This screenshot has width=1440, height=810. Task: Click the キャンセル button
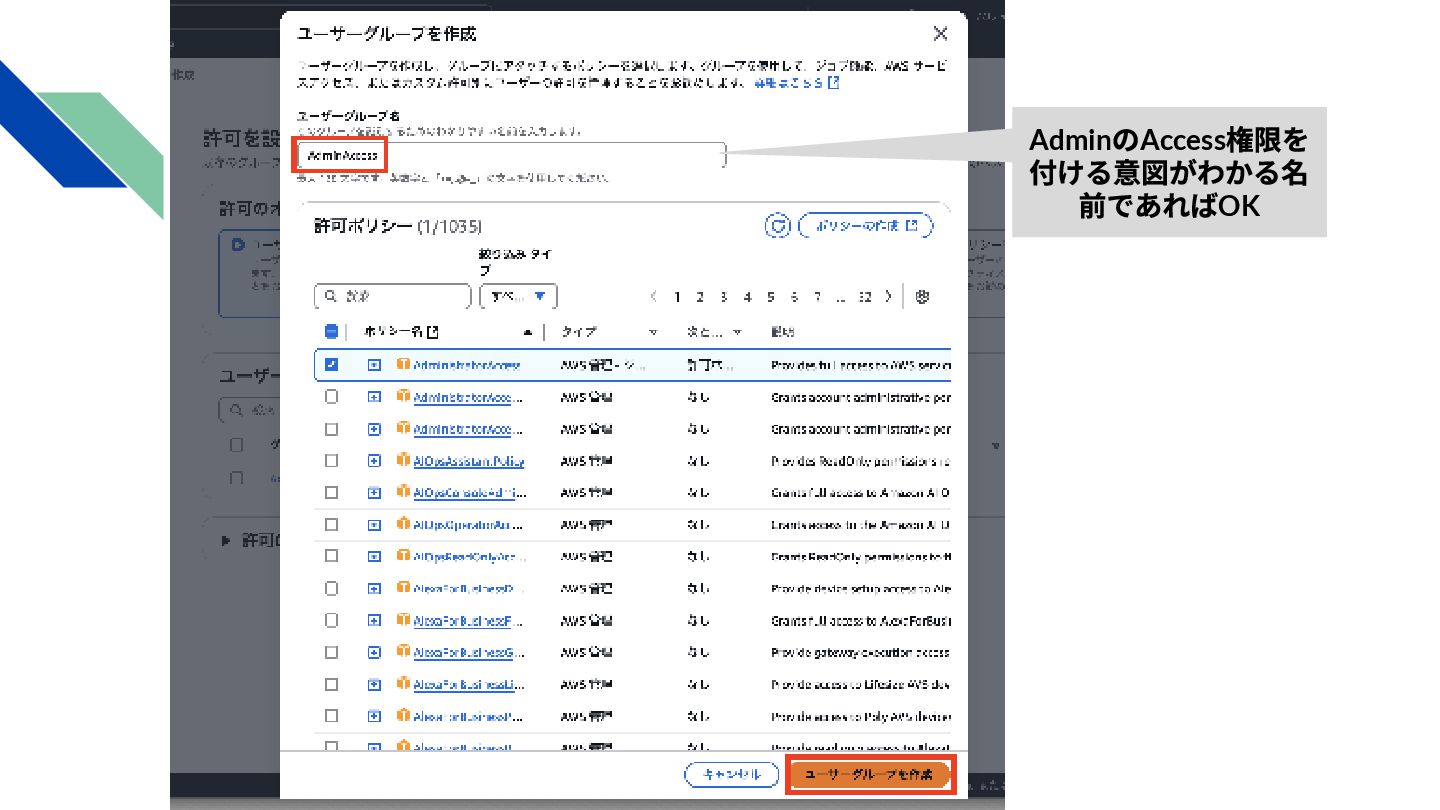coord(730,775)
